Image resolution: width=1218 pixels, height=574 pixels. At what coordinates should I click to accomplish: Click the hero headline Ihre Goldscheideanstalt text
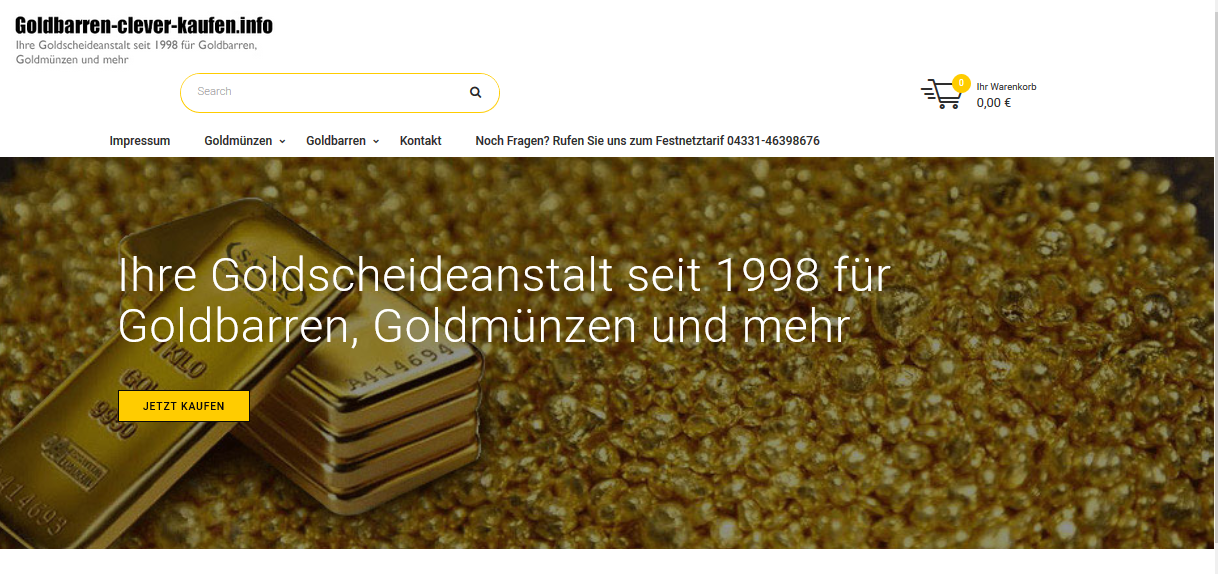click(504, 301)
